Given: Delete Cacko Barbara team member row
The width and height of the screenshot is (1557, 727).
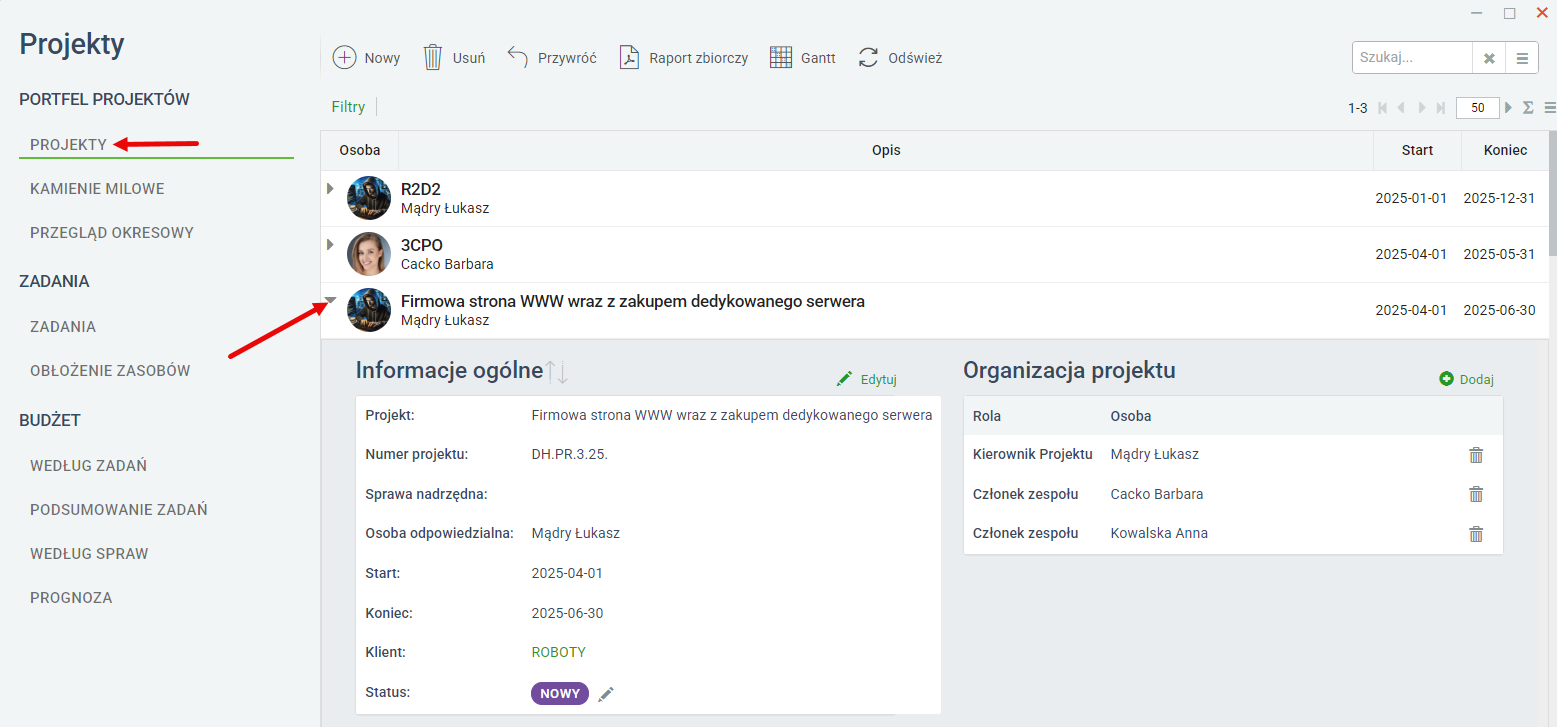Looking at the screenshot, I should pyautogui.click(x=1476, y=494).
